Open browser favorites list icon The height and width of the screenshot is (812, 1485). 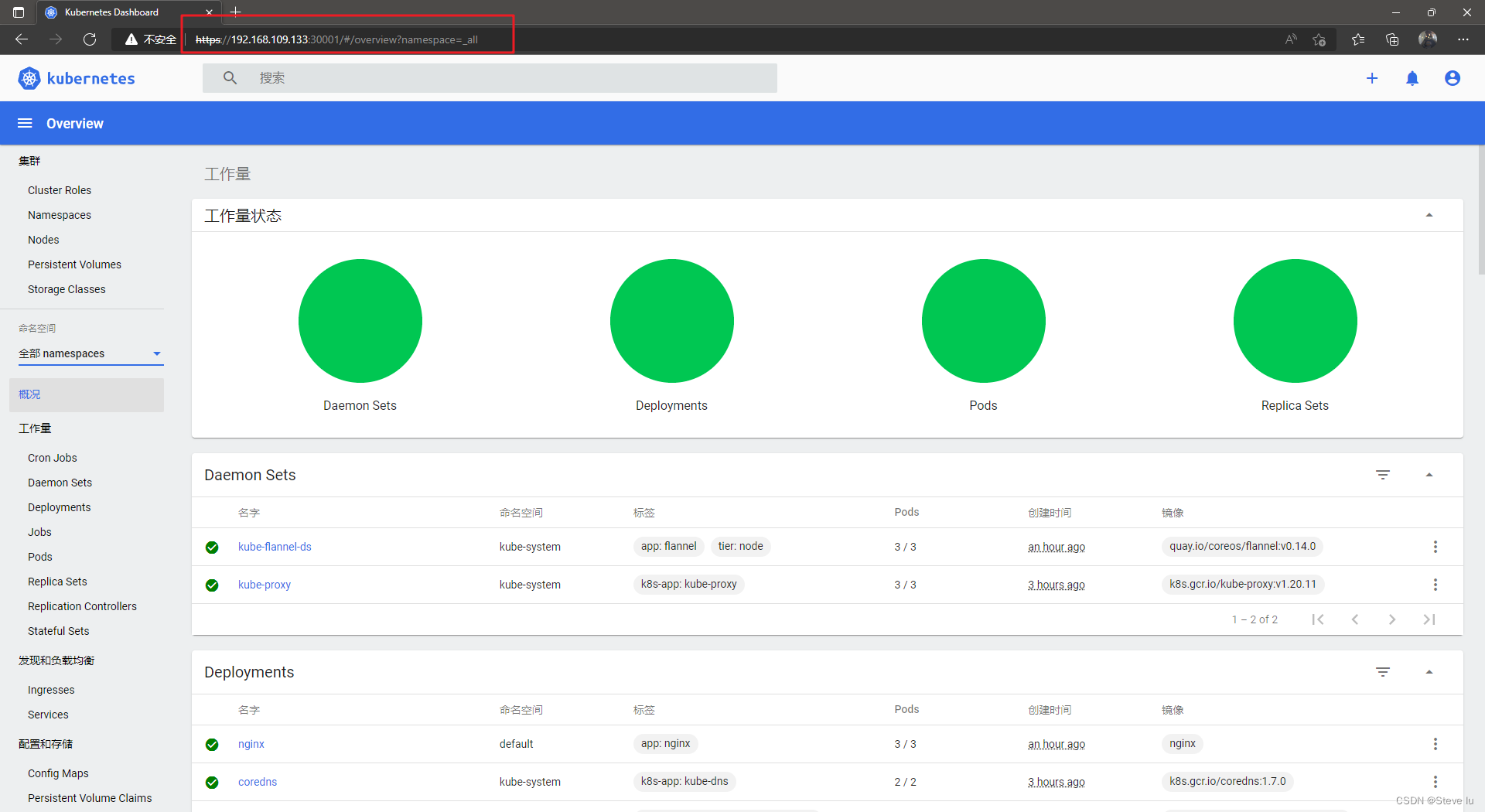pos(1358,39)
